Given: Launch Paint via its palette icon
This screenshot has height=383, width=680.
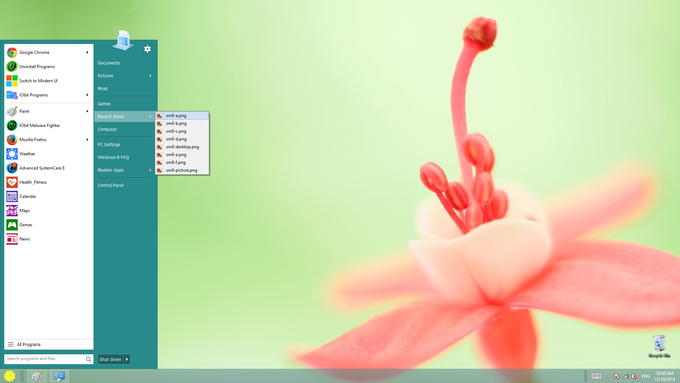Looking at the screenshot, I should pos(12,111).
